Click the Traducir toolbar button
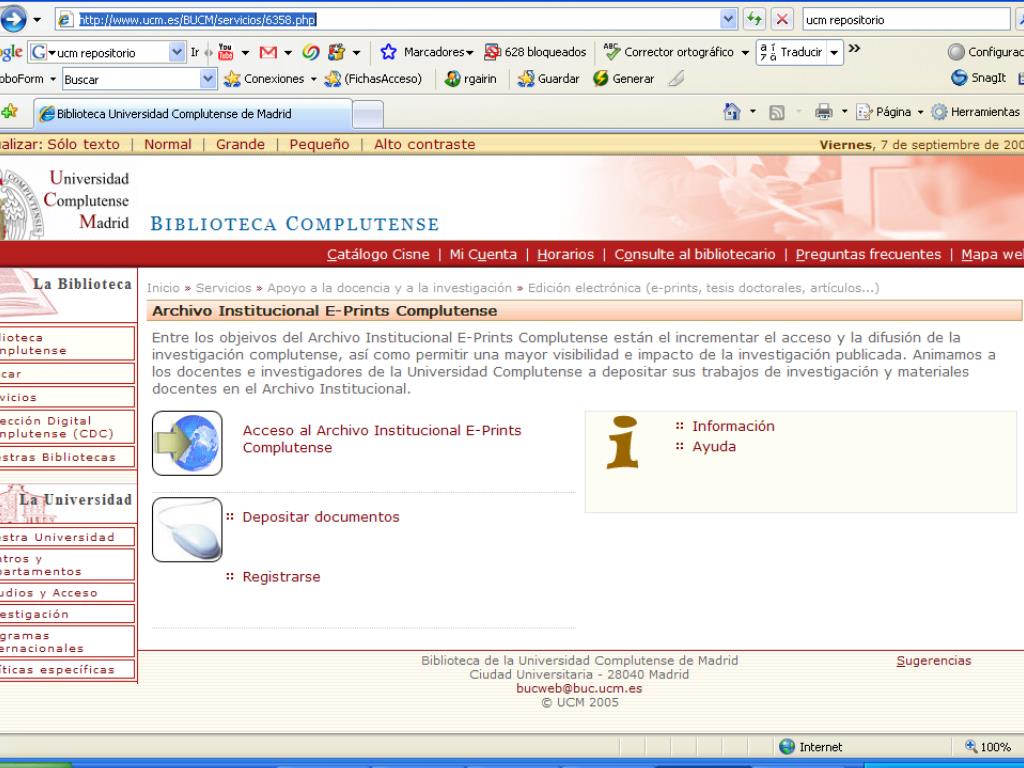The width and height of the screenshot is (1024, 768). pos(792,52)
